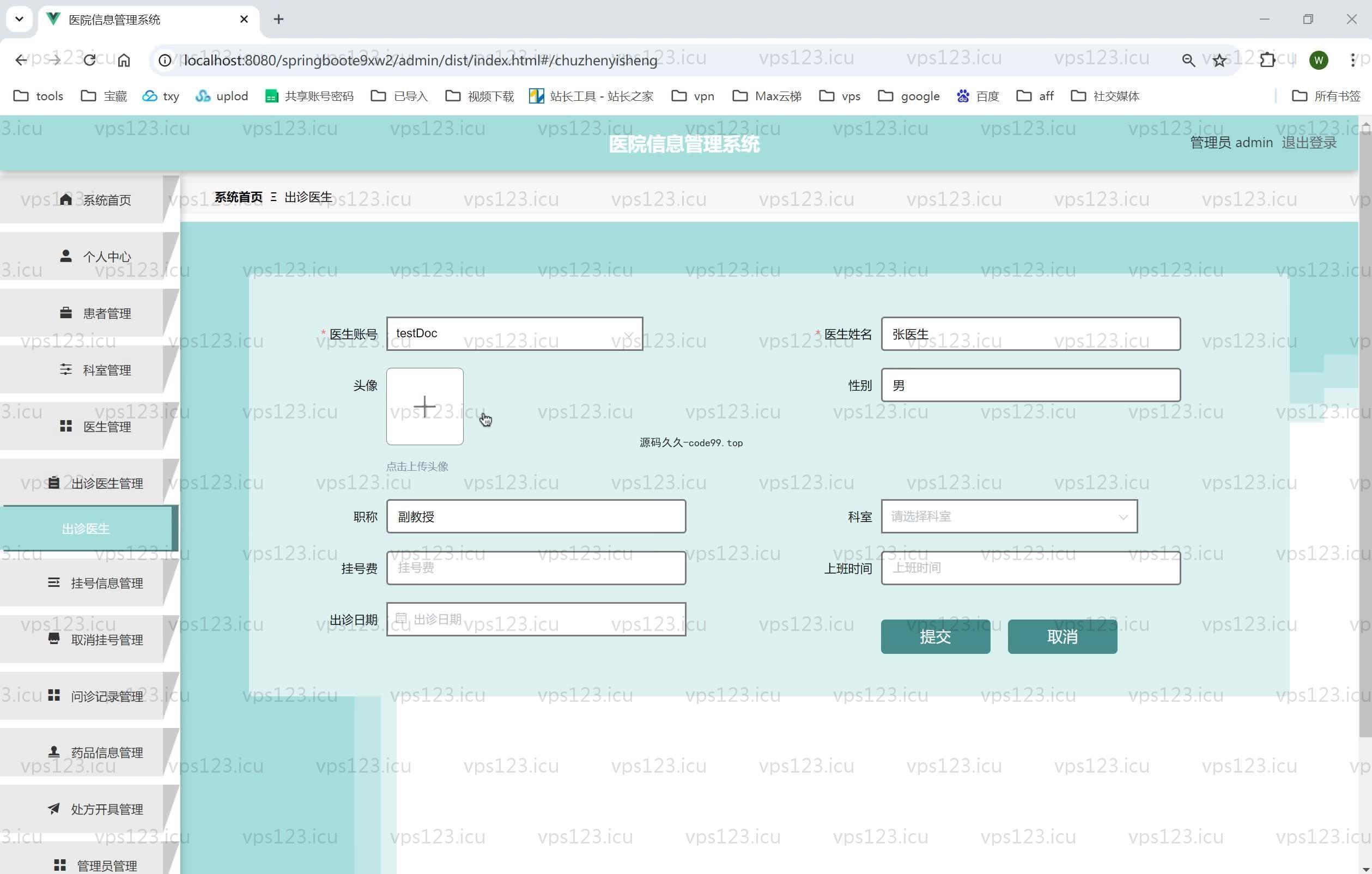This screenshot has height=874, width=1372.
Task: Open the tab search dropdown arrow
Action: 20,20
